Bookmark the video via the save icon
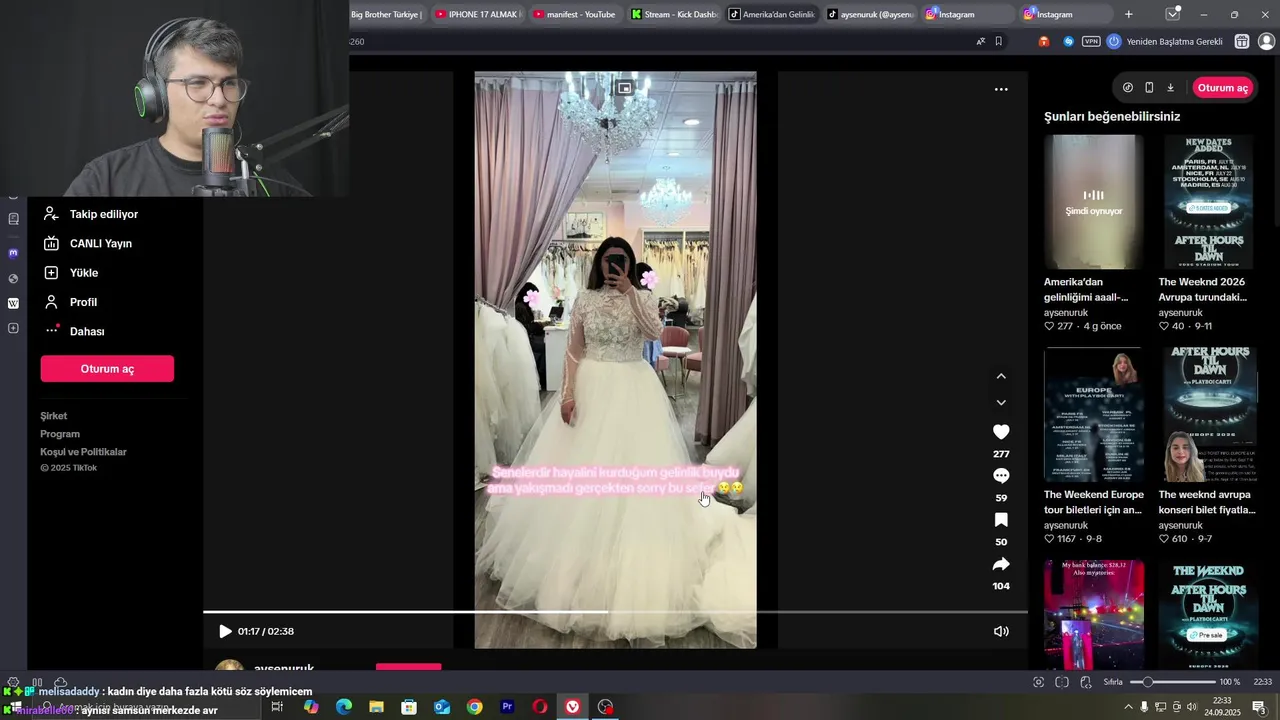Screen dimensions: 1280x720 click(1001, 520)
